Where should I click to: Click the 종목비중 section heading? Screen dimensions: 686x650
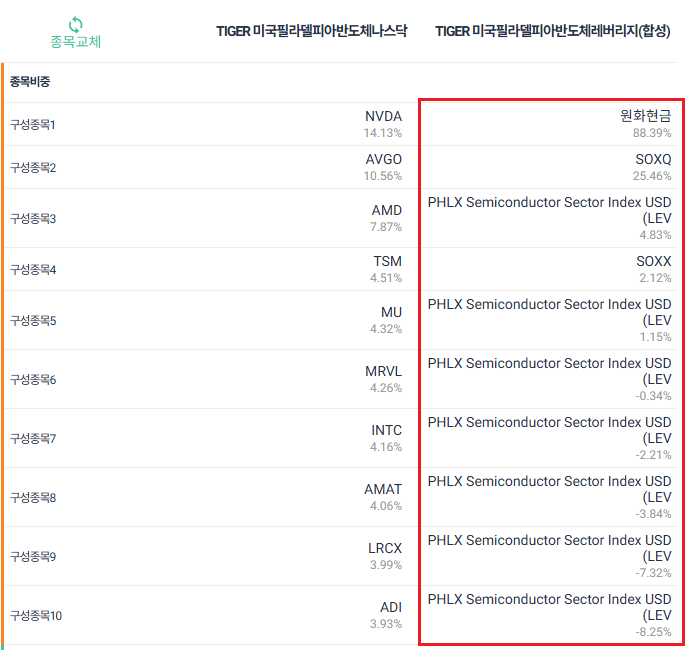point(30,81)
